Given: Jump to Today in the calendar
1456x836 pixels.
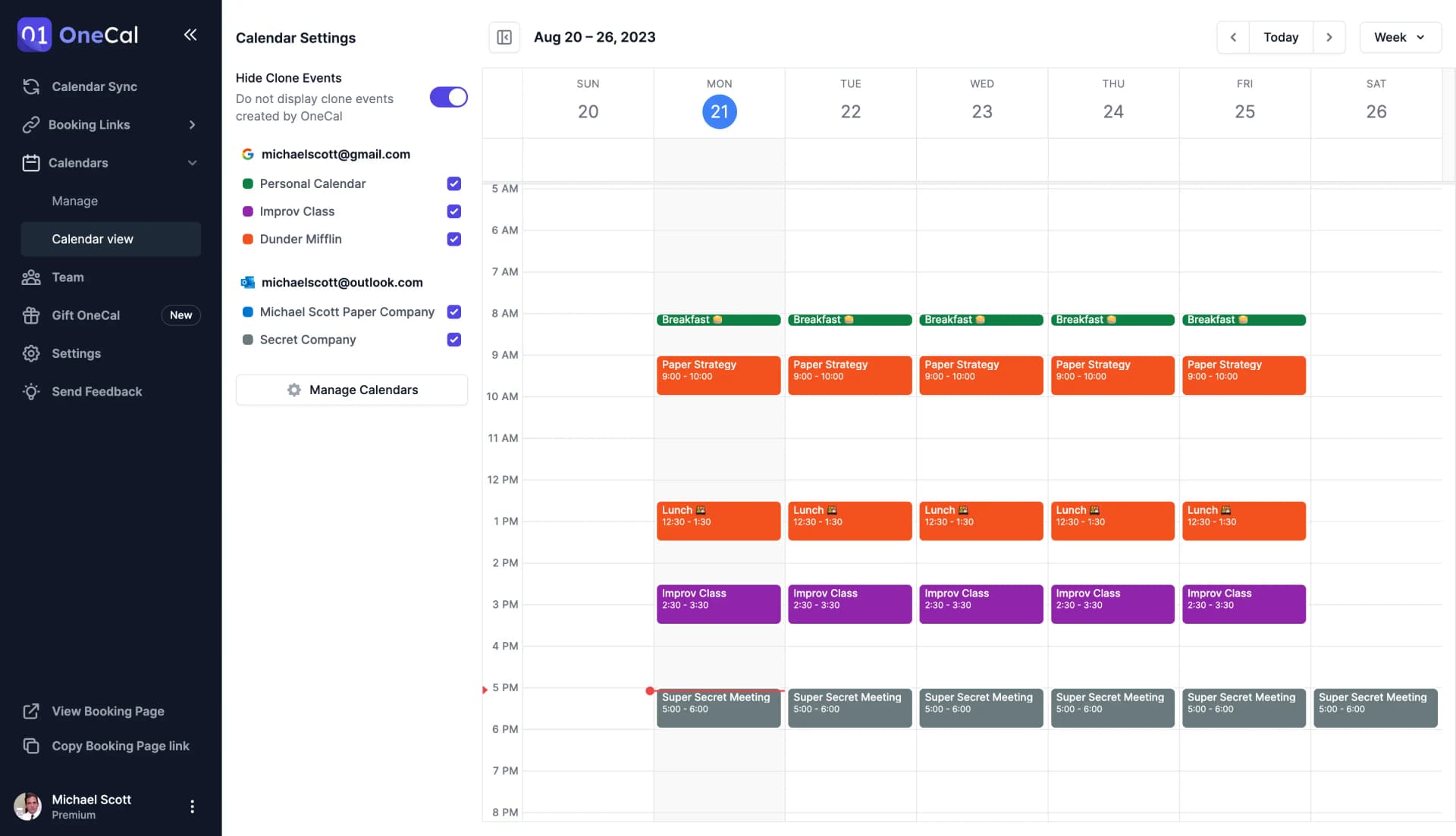Looking at the screenshot, I should tap(1280, 37).
